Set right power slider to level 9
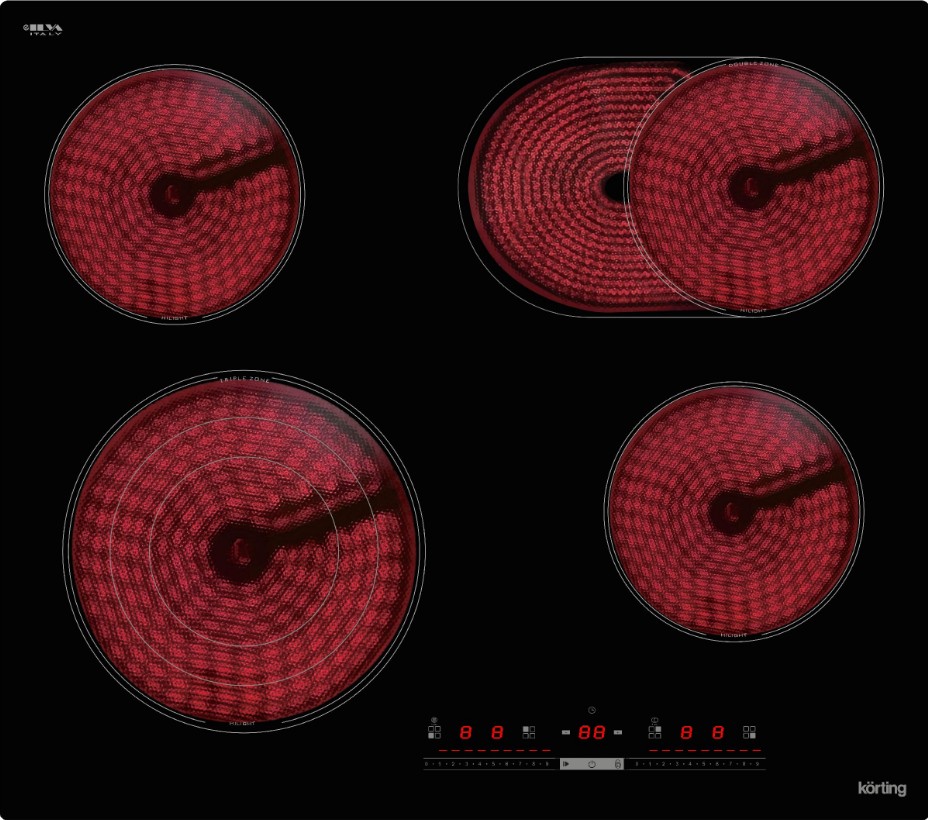The height and width of the screenshot is (820, 928). (757, 764)
